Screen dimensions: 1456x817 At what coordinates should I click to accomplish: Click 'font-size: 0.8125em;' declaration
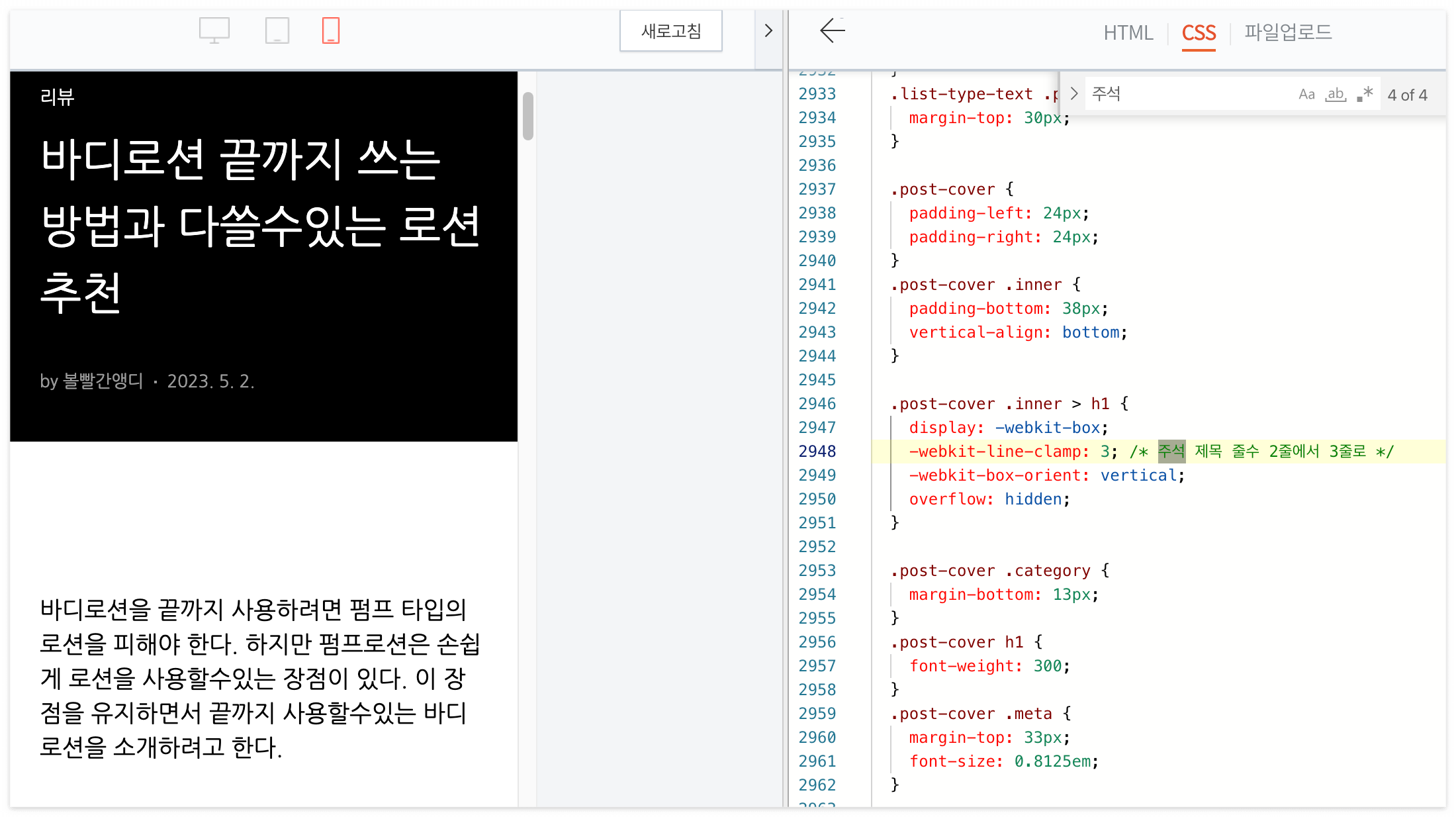1004,761
